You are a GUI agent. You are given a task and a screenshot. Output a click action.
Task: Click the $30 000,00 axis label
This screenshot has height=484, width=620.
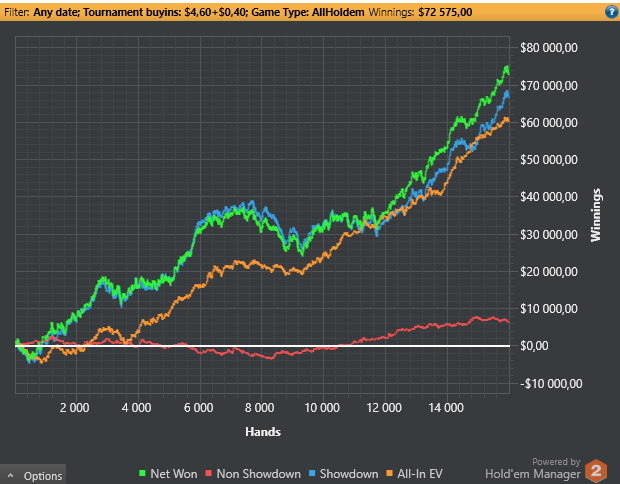coord(549,234)
